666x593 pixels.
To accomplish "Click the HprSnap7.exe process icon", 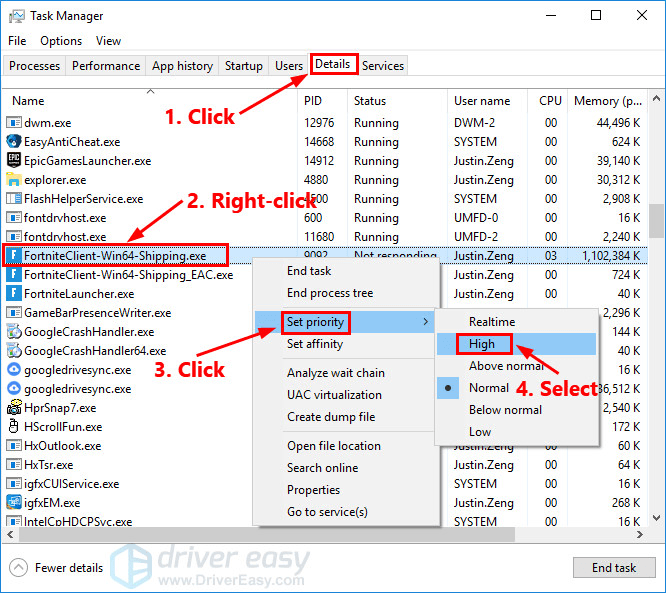I will (14, 408).
